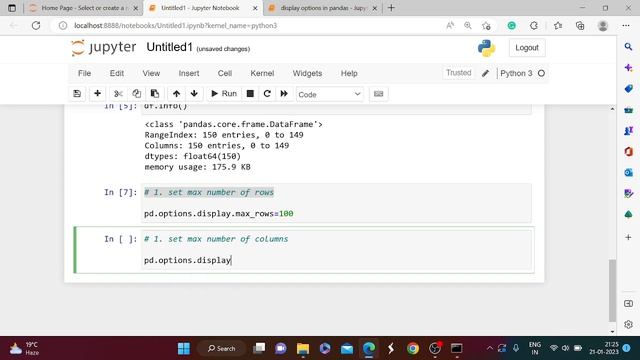Show hidden system tray icons chevron
This screenshot has width=640, height=360.
click(x=489, y=348)
